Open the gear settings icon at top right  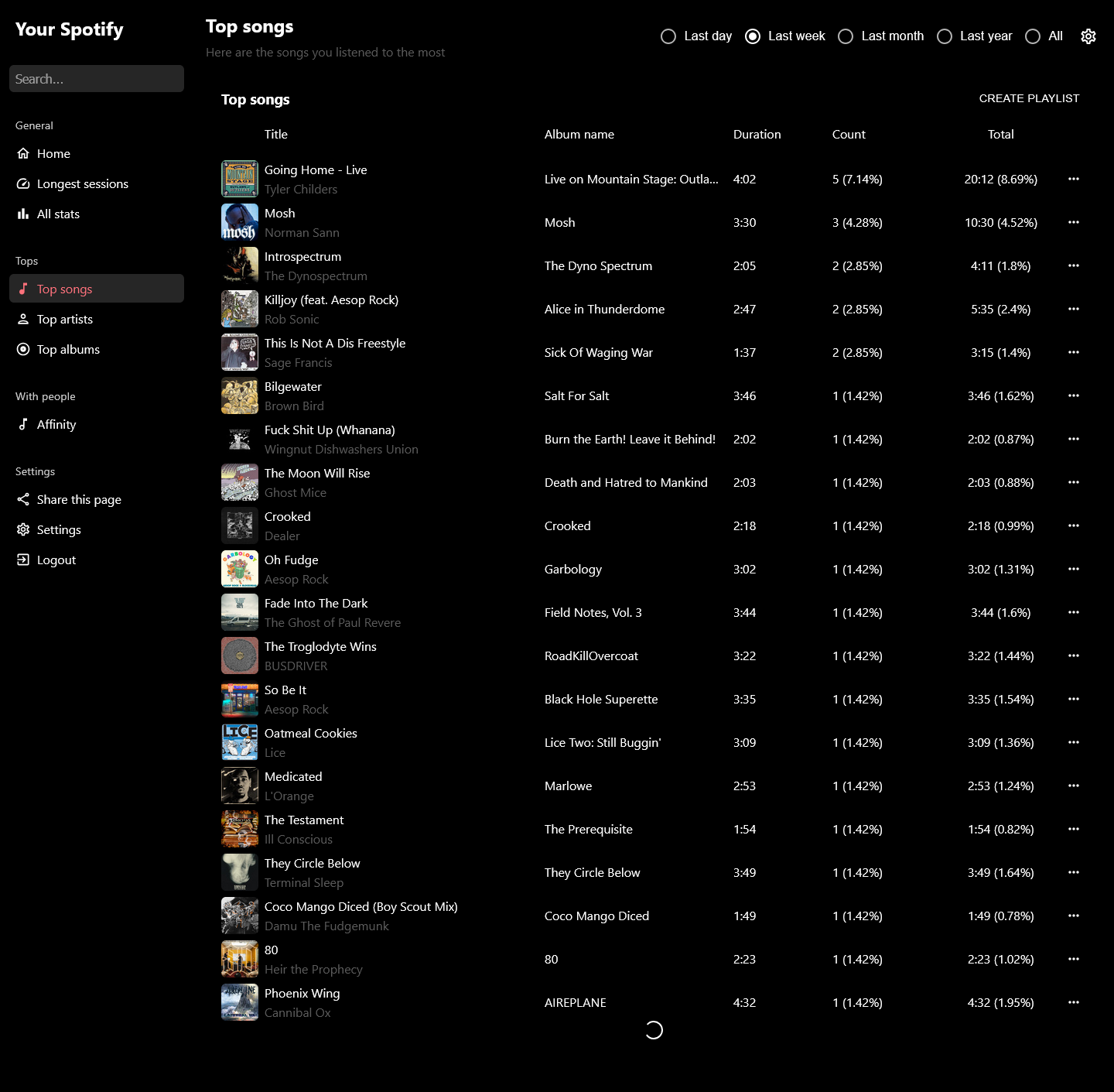pyautogui.click(x=1088, y=36)
